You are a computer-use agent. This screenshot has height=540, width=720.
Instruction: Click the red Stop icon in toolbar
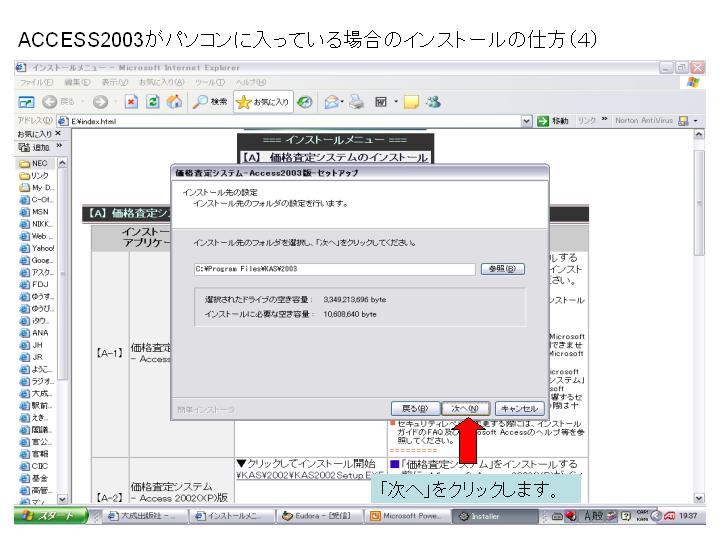point(131,101)
